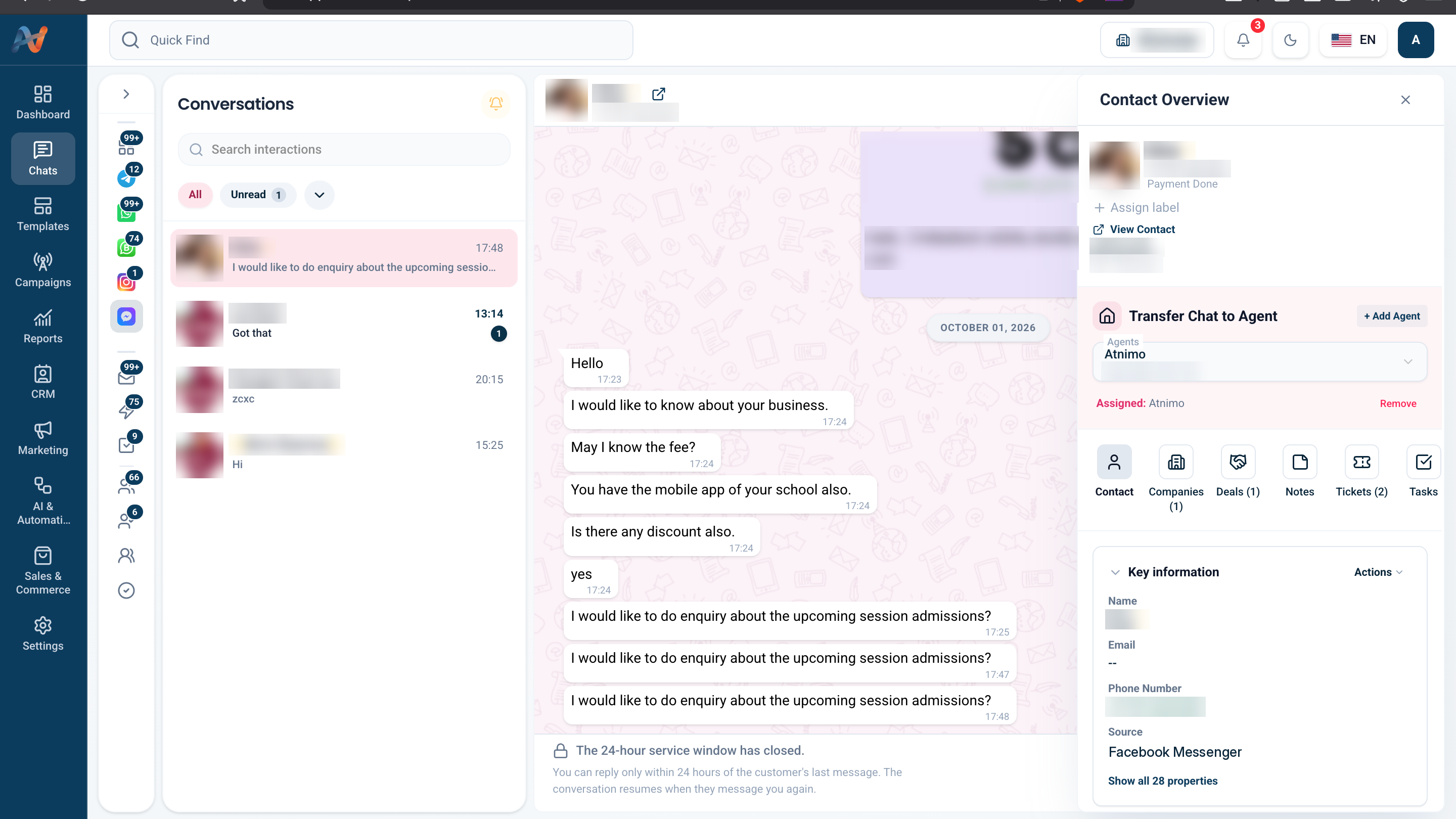Screen dimensions: 1456x819
Task: Click the View Contact link
Action: (1135, 230)
